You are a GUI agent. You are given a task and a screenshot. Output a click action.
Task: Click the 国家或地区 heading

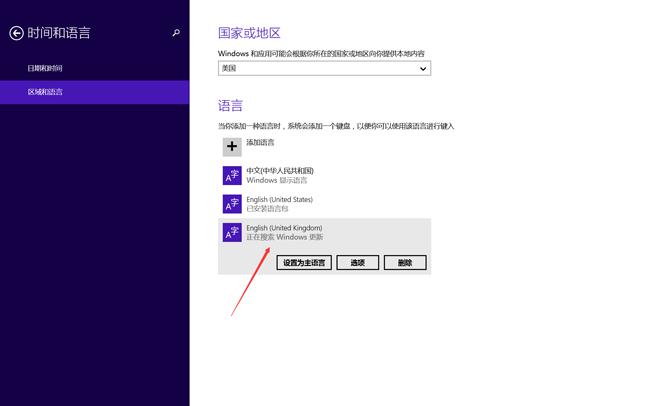(x=249, y=33)
